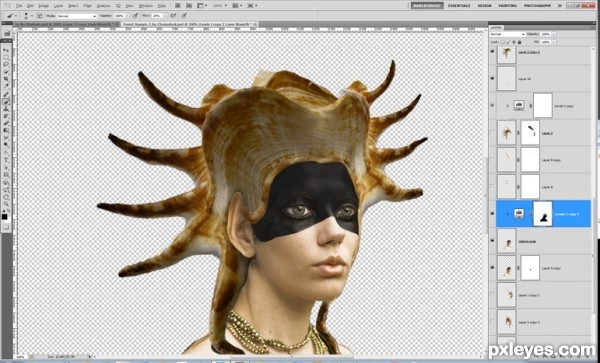Select the Spot Healing Brush tool
This screenshot has width=600, height=363.
coord(7,94)
